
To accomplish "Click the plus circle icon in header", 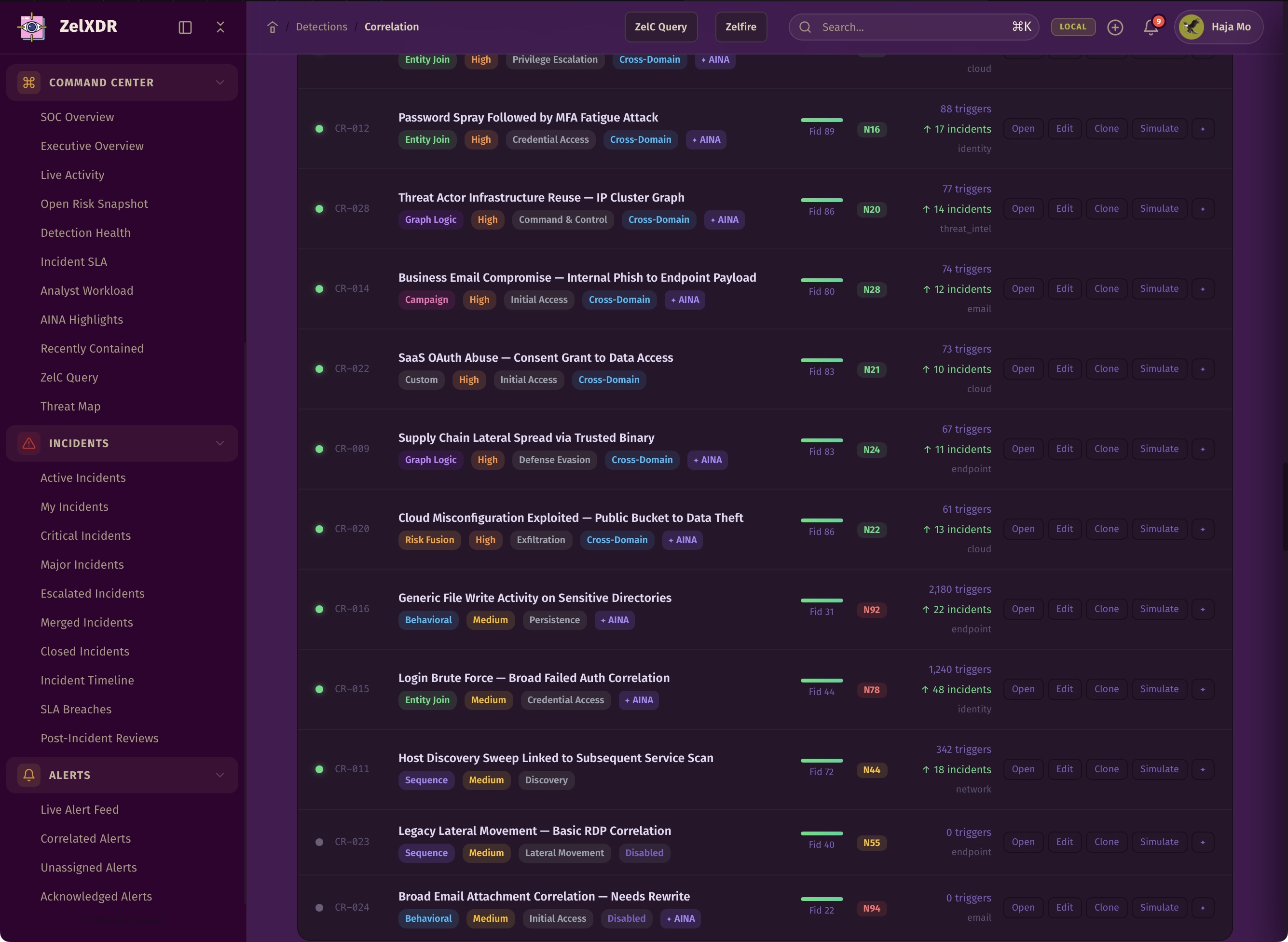I will point(1115,27).
